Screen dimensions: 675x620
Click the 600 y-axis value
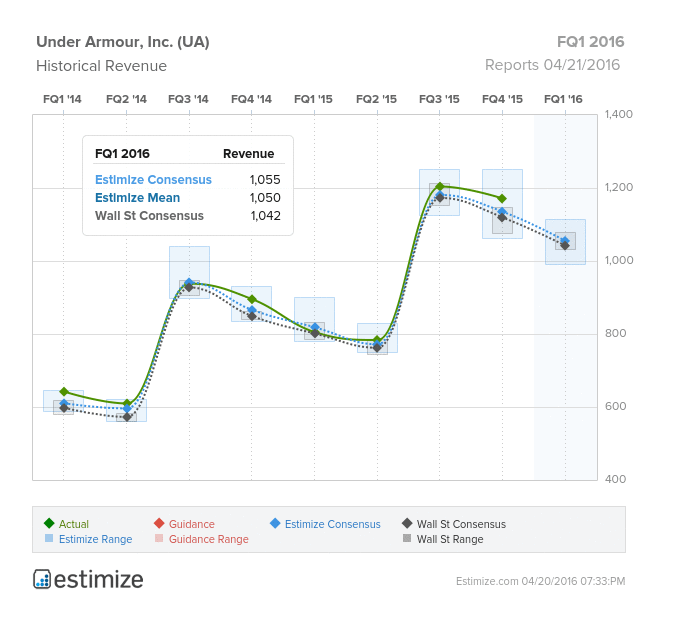(x=615, y=406)
